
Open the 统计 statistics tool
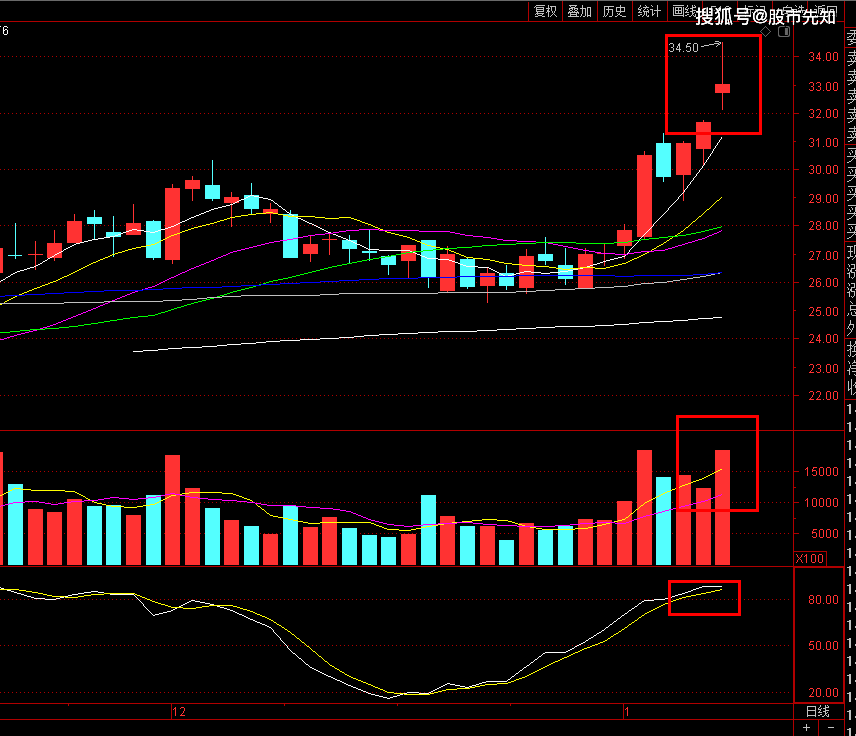pos(649,11)
